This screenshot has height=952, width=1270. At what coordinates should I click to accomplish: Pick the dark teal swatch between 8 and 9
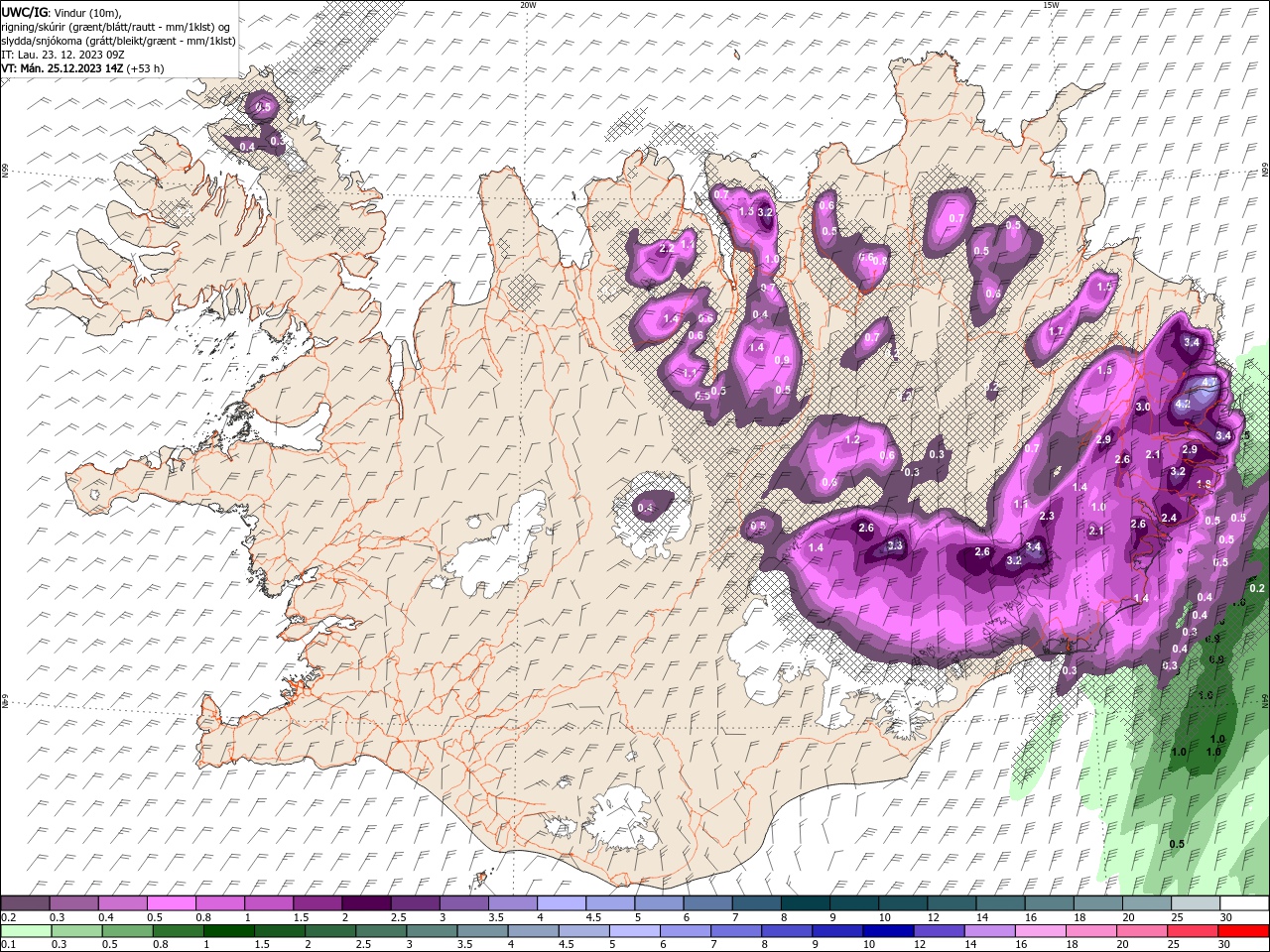pos(805,902)
